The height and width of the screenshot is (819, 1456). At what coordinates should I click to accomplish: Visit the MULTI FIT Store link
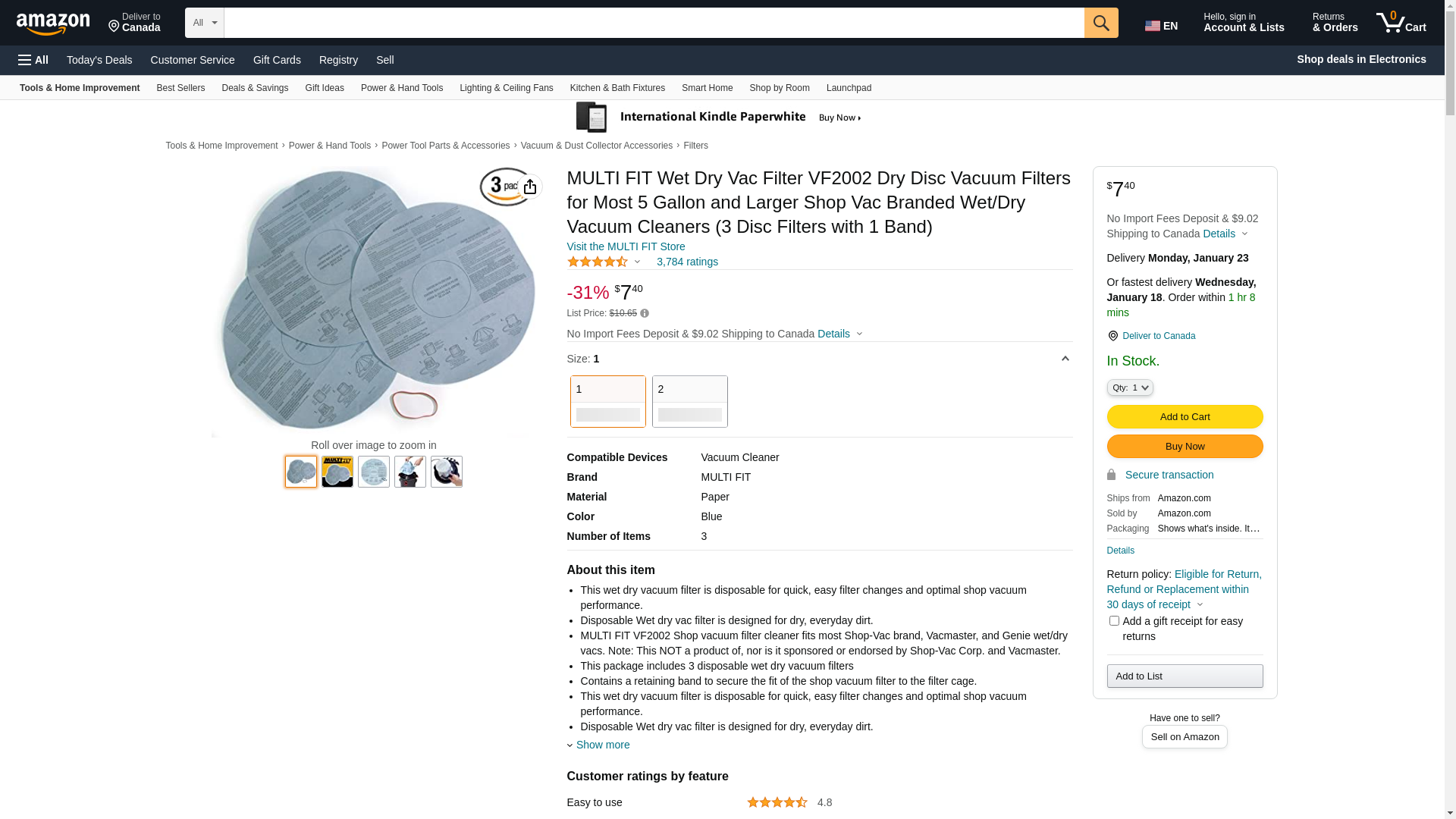point(626,246)
